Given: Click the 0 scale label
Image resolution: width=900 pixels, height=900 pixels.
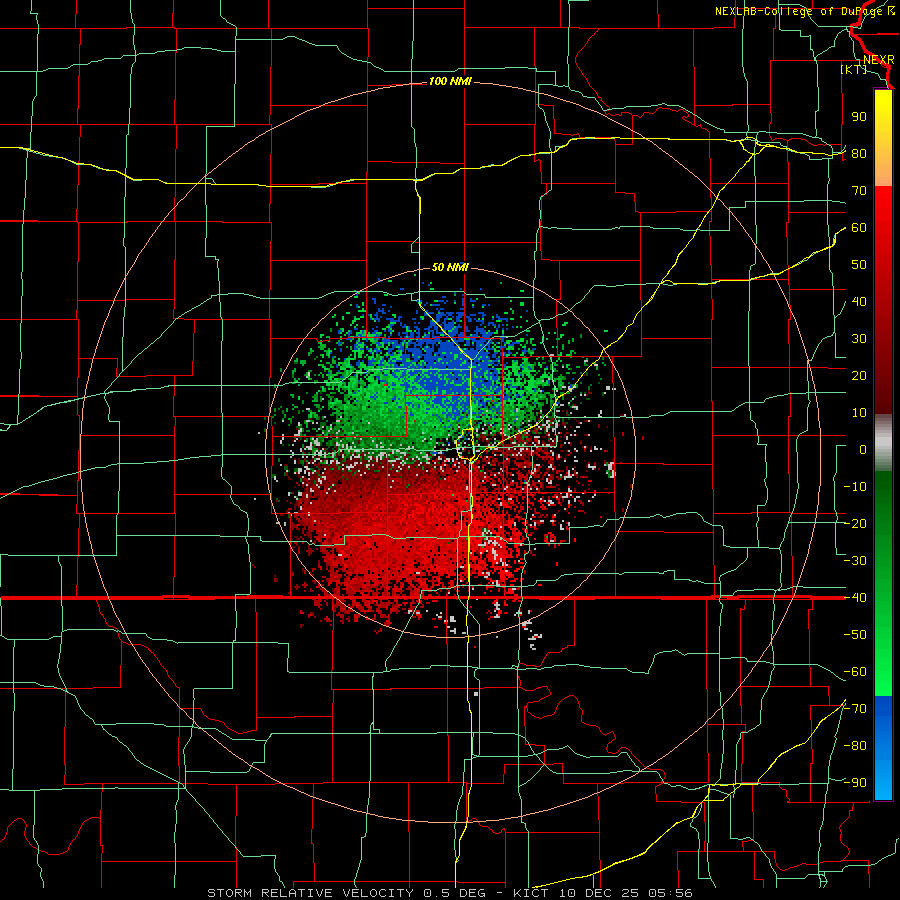Looking at the screenshot, I should click(x=863, y=450).
